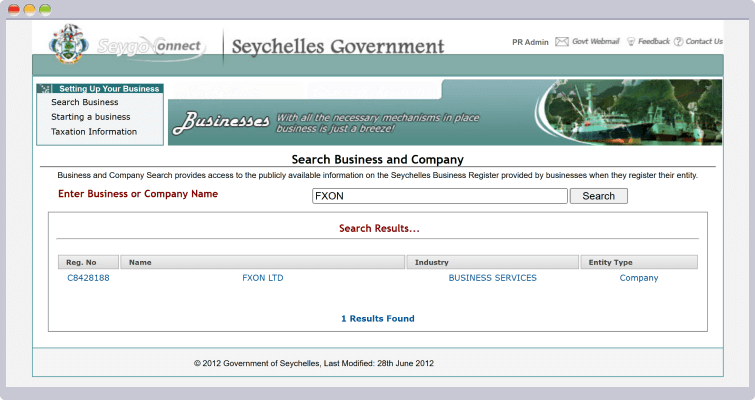
Task: Open registration number C8428188
Action: [88, 278]
